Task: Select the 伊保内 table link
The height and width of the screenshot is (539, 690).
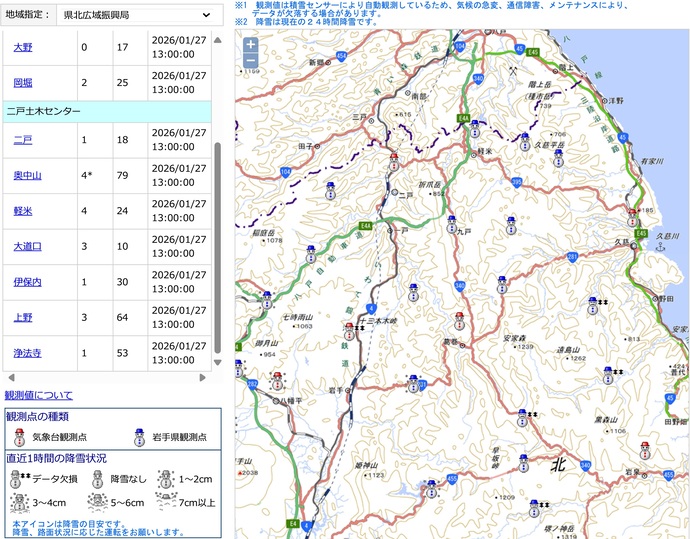Action: click(27, 282)
